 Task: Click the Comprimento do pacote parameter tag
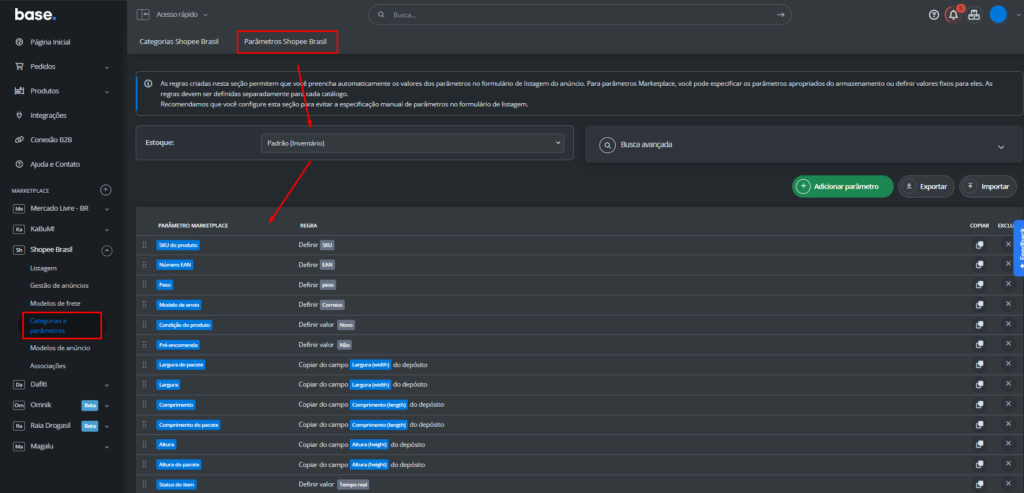coord(189,424)
